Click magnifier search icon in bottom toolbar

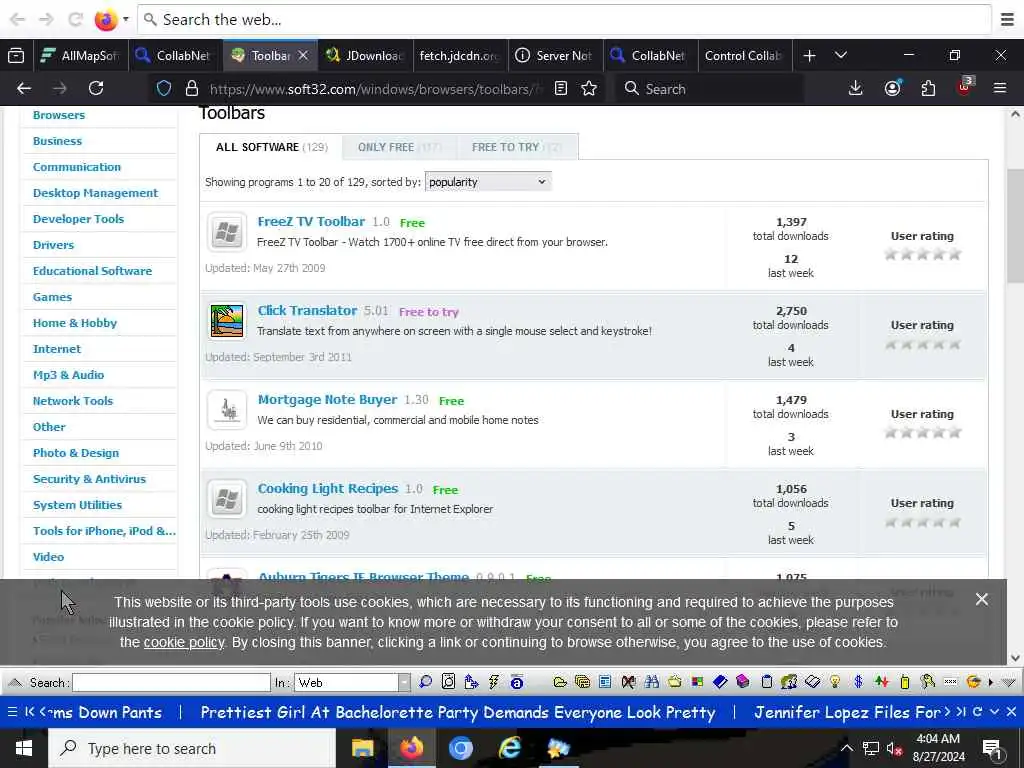(x=425, y=682)
